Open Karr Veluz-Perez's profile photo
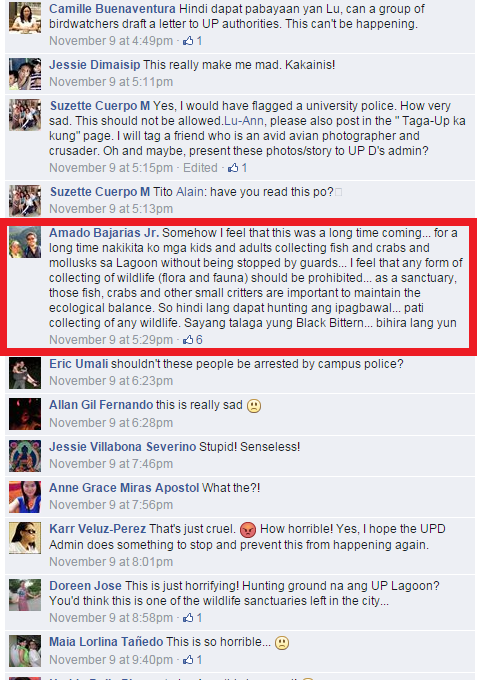The image size is (479, 680). [25, 538]
